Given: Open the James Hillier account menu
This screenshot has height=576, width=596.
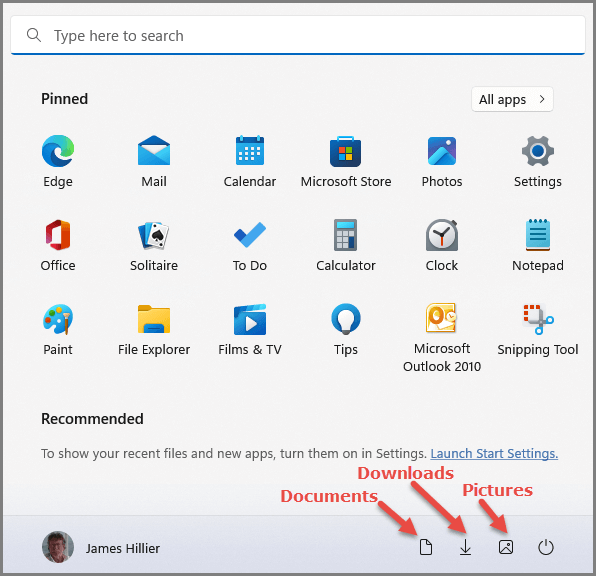Looking at the screenshot, I should tap(101, 547).
